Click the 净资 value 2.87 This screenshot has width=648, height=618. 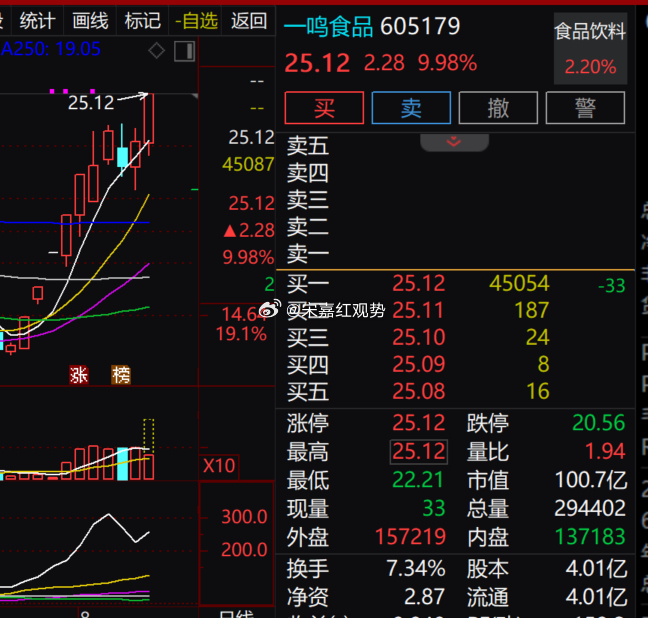point(424,597)
